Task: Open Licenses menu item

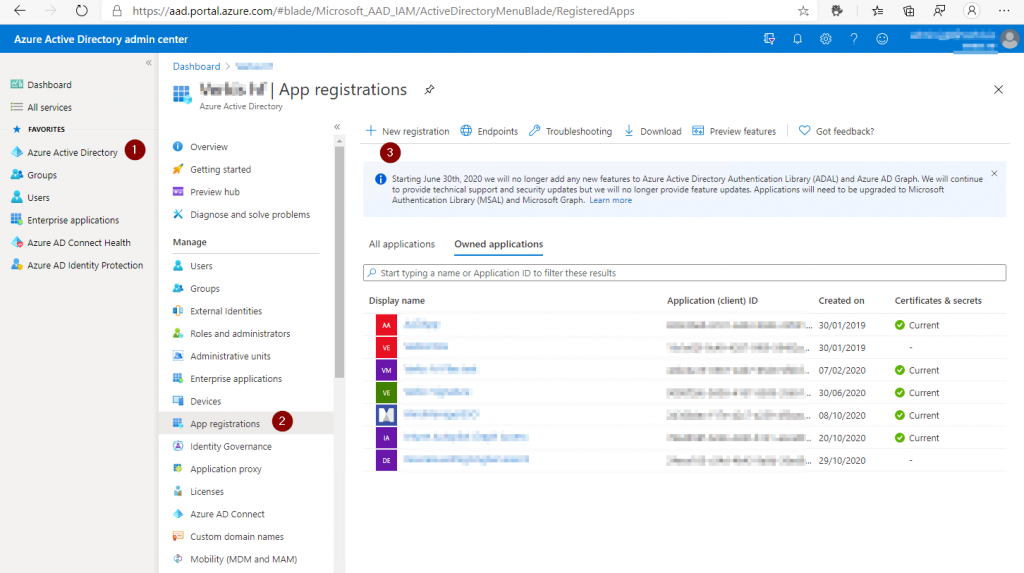Action: (x=206, y=491)
